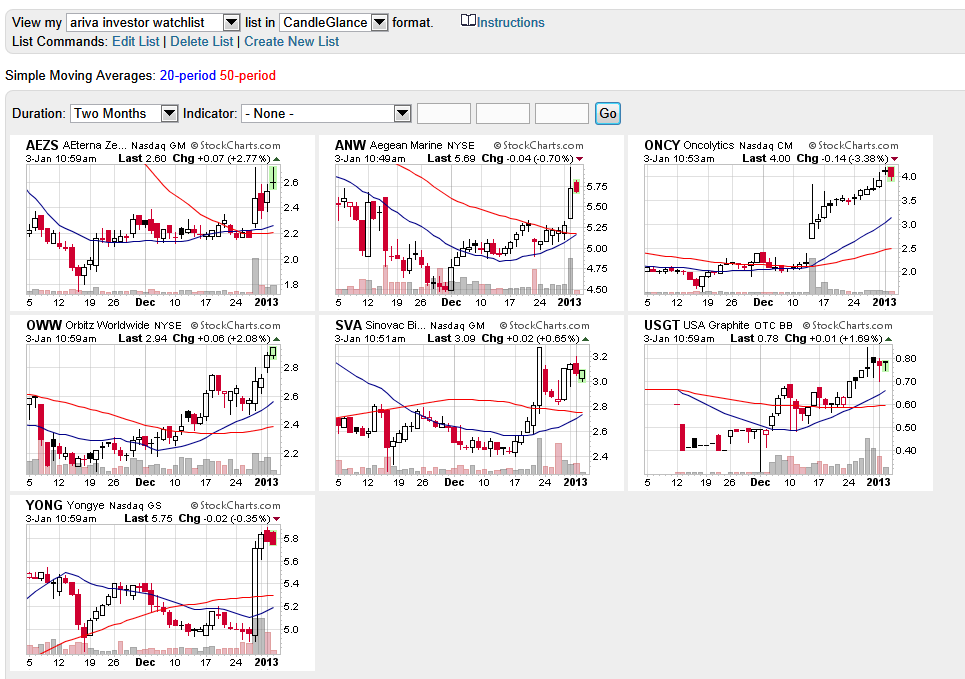
Task: Click the USGT ticker symbol
Action: [662, 325]
